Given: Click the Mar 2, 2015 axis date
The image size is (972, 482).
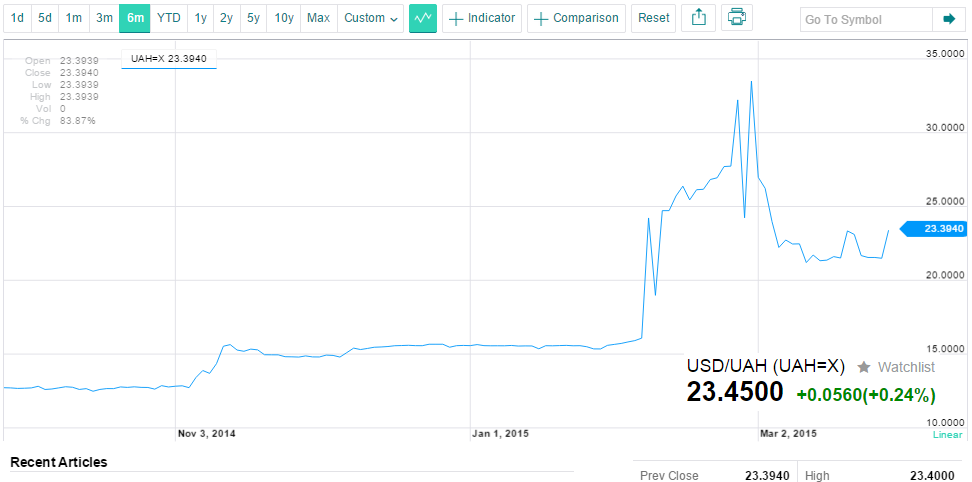Looking at the screenshot, I should point(788,434).
